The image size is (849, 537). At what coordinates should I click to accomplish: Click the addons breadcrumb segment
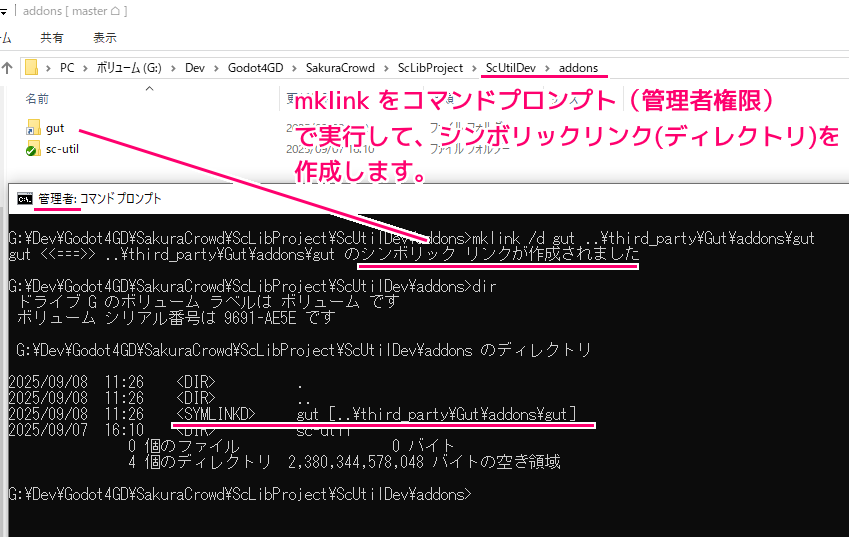point(578,68)
